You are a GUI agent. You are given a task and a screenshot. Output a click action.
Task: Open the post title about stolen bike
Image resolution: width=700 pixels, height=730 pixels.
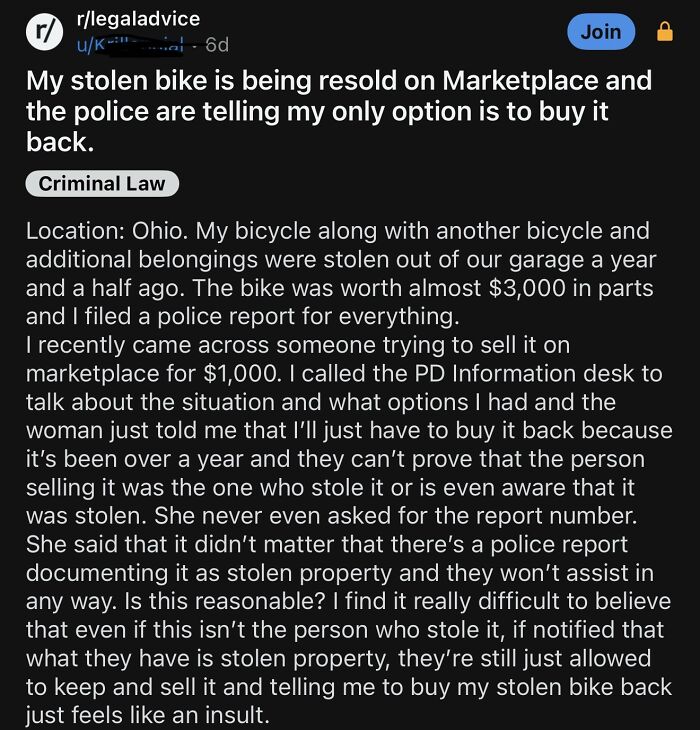tap(339, 111)
